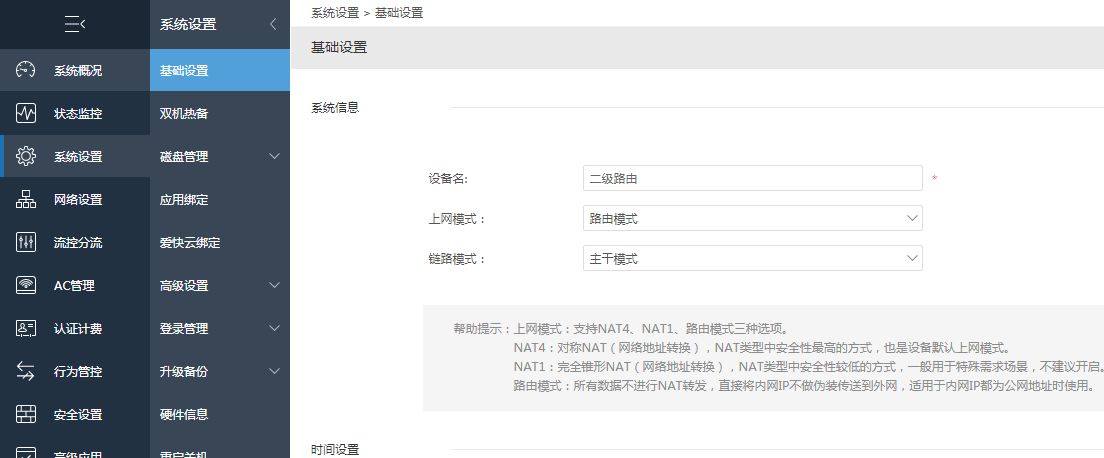This screenshot has height=458, width=1104.
Task: Click the 状态监控 waveform monitor icon
Action: tap(27, 113)
